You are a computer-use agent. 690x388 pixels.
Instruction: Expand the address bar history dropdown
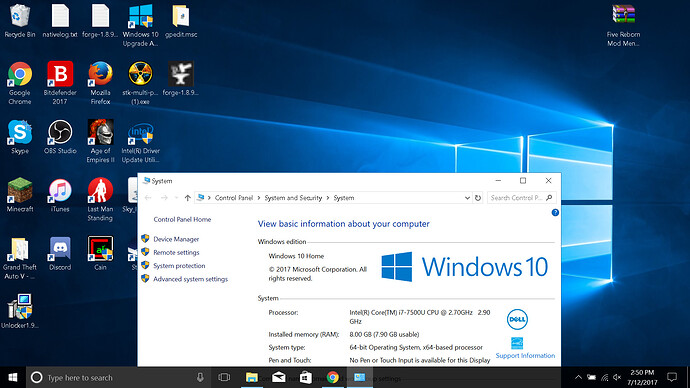pos(467,198)
